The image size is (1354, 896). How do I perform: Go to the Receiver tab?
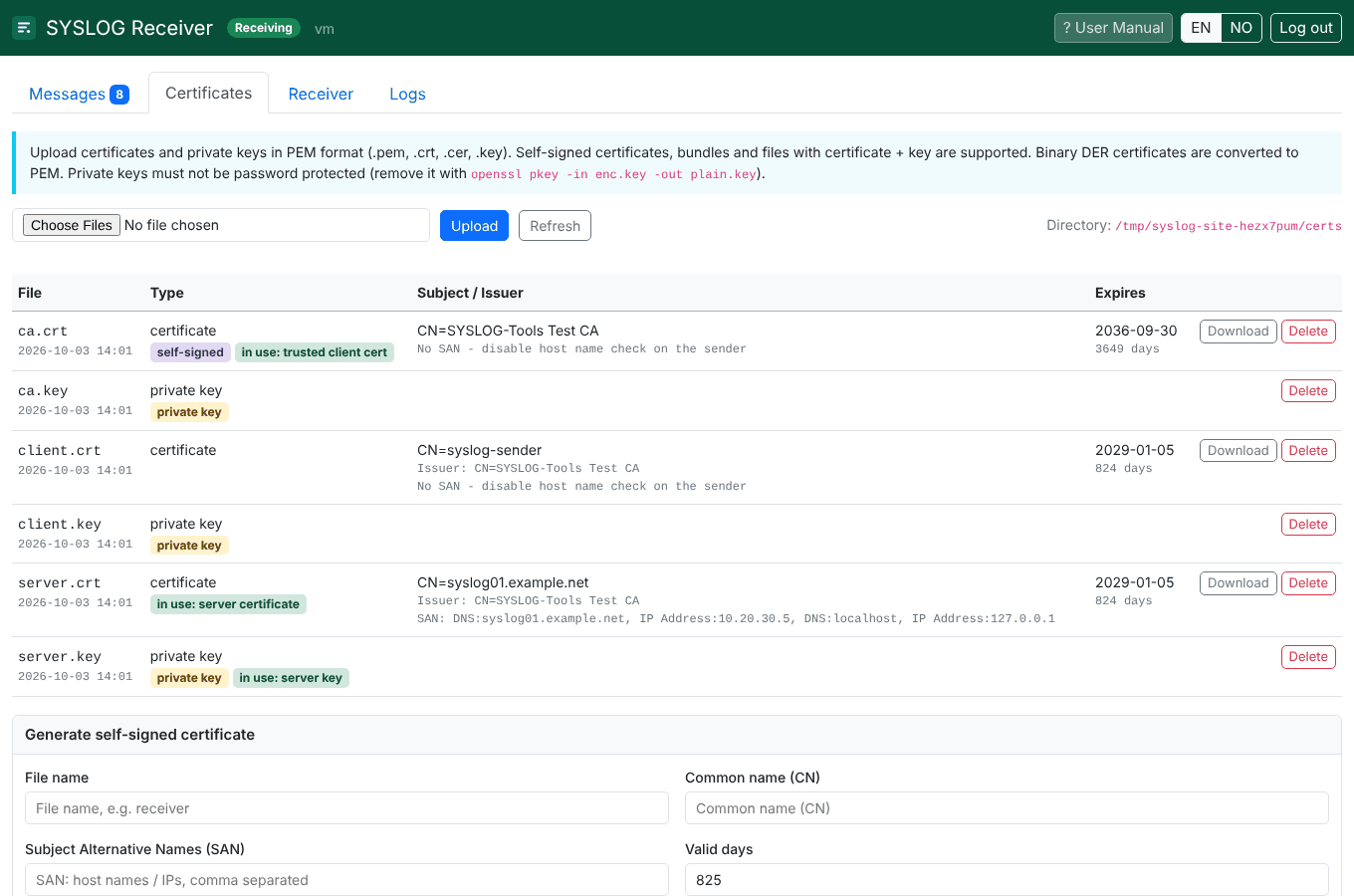[321, 94]
